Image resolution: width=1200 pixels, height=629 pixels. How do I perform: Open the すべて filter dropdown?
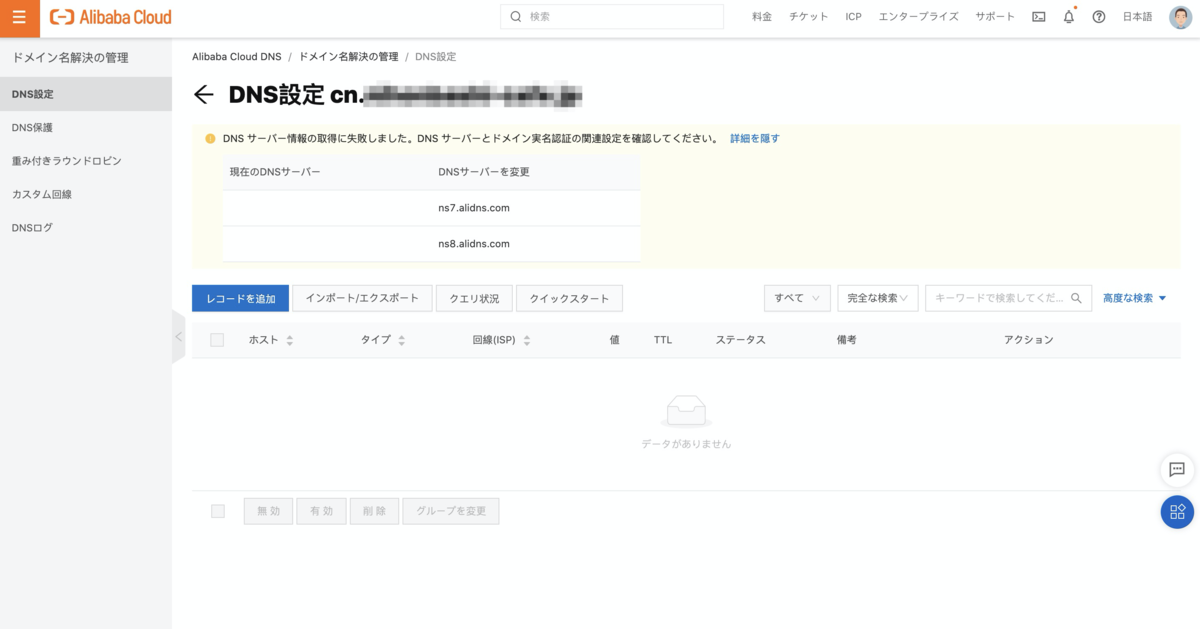(x=796, y=298)
